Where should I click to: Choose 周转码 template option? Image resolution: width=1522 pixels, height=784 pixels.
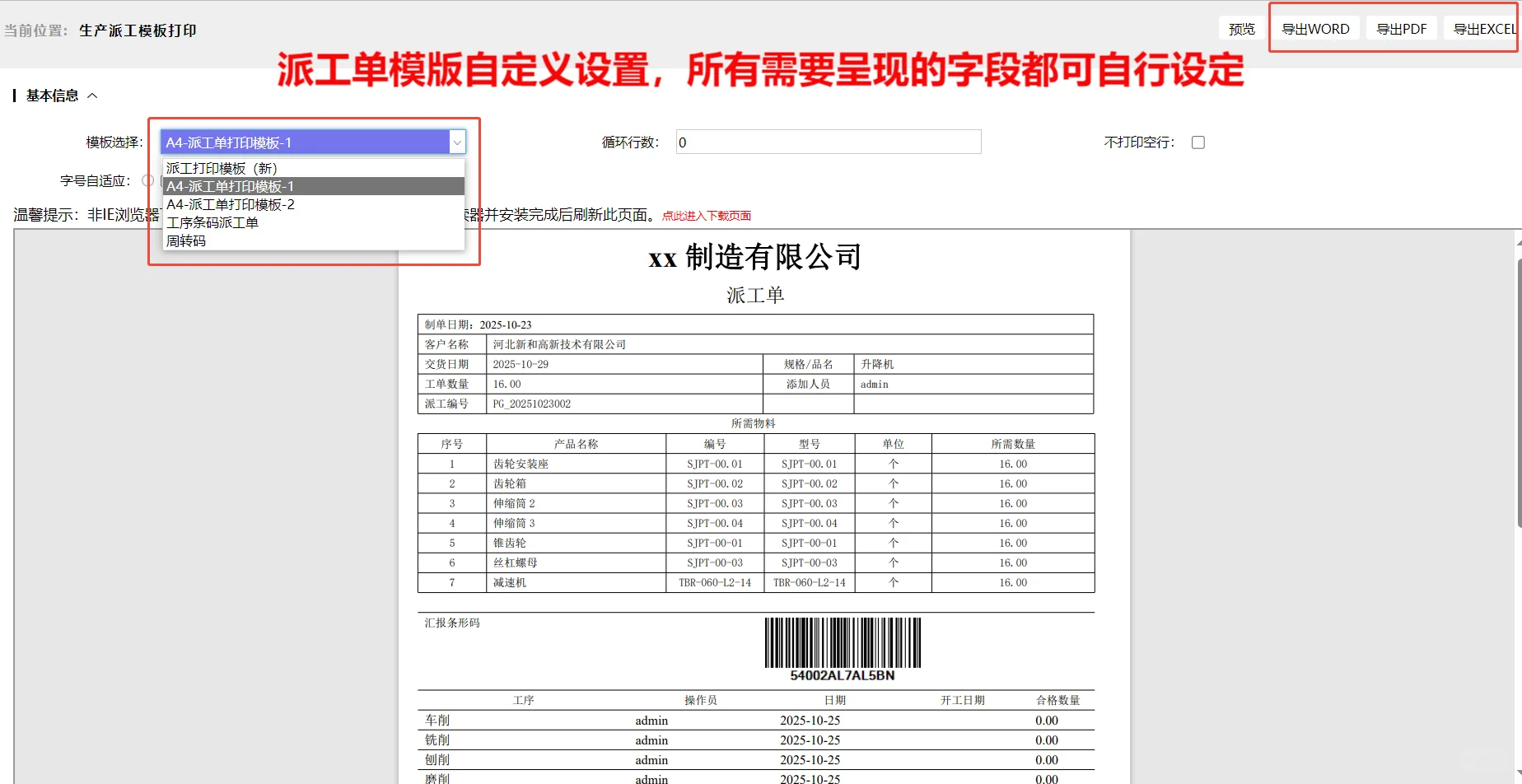pos(185,240)
